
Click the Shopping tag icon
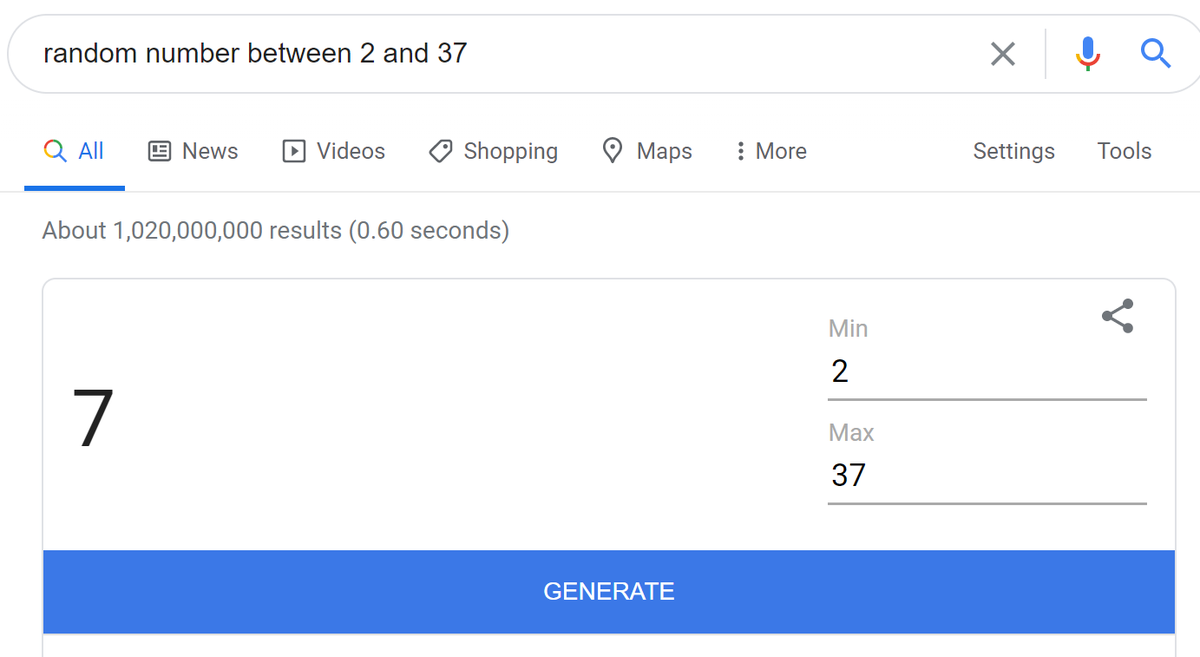click(x=440, y=151)
